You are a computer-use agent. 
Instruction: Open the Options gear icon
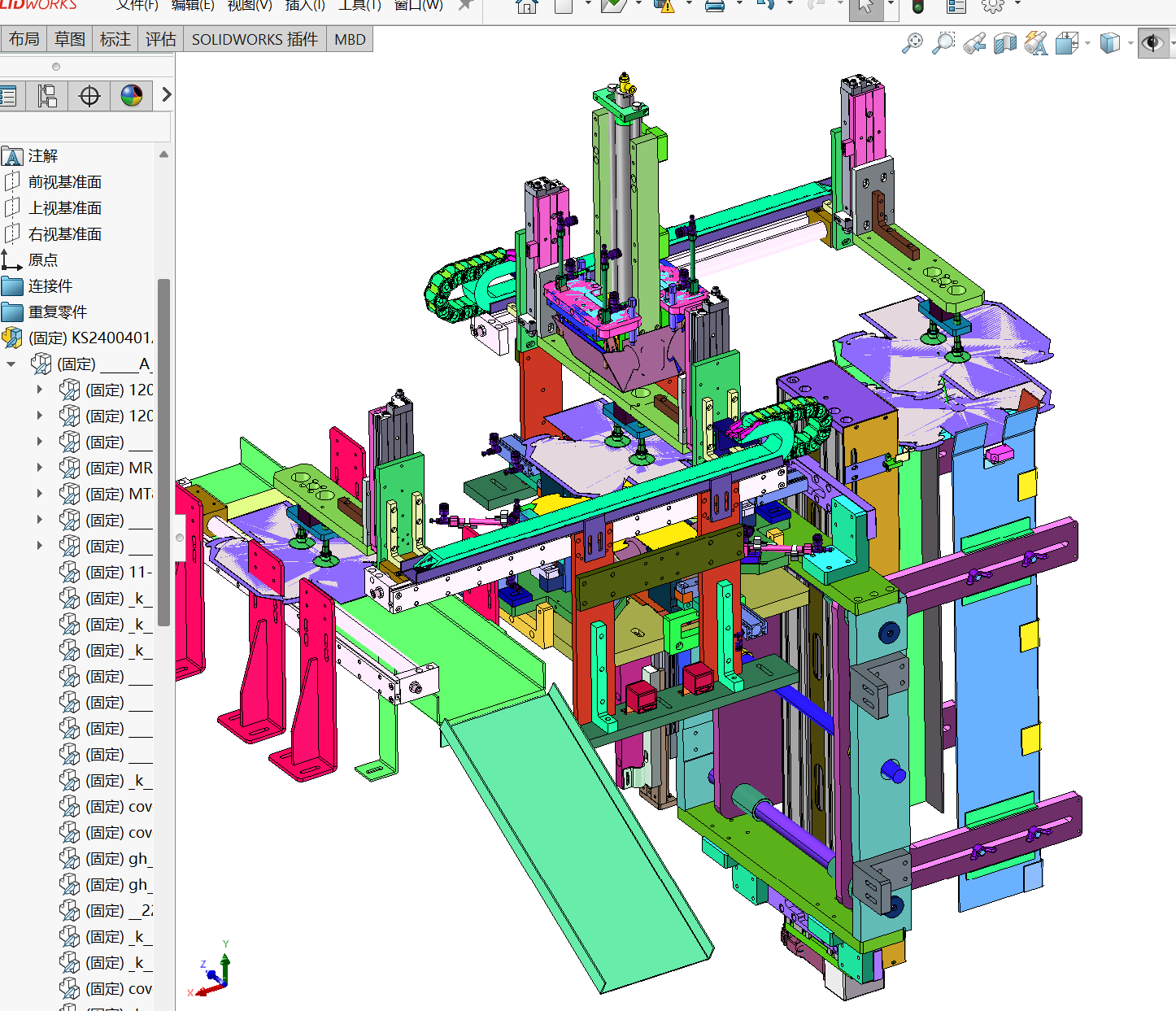pyautogui.click(x=993, y=6)
